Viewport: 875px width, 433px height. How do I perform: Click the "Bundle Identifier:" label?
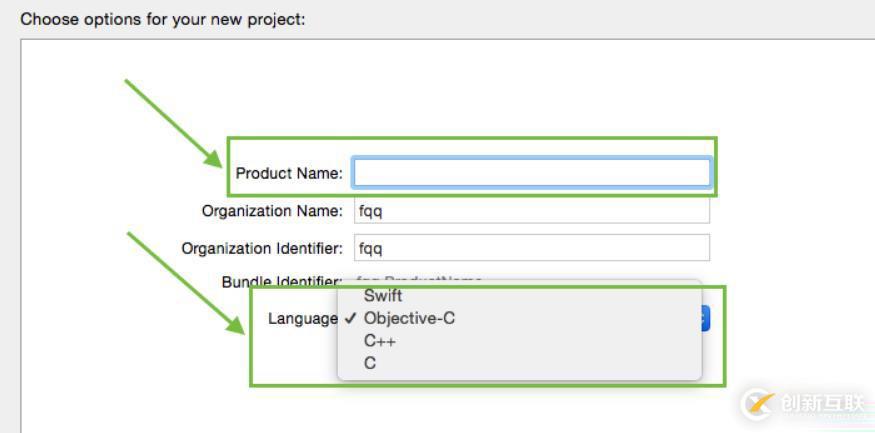pos(281,282)
